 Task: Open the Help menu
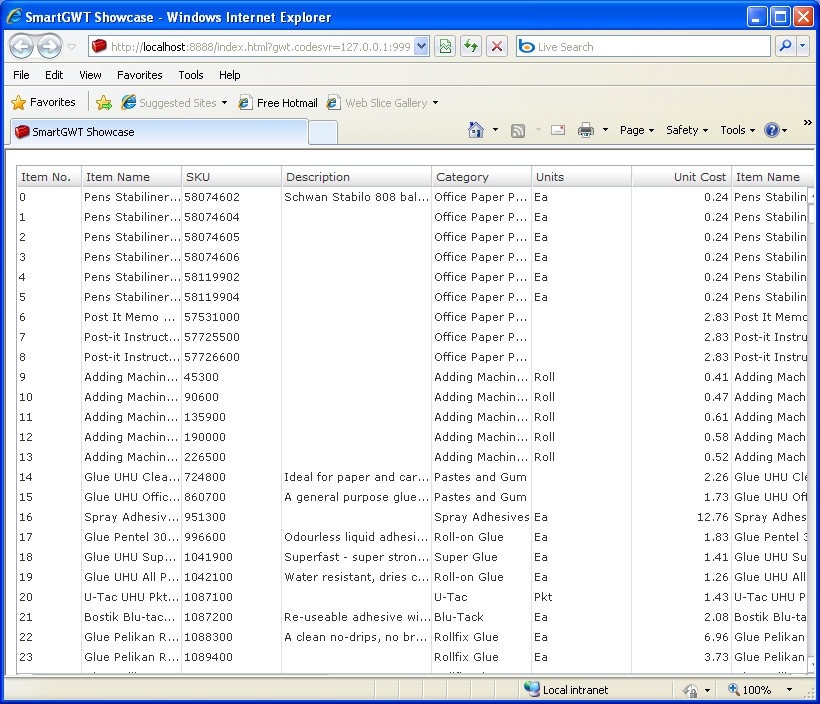230,75
